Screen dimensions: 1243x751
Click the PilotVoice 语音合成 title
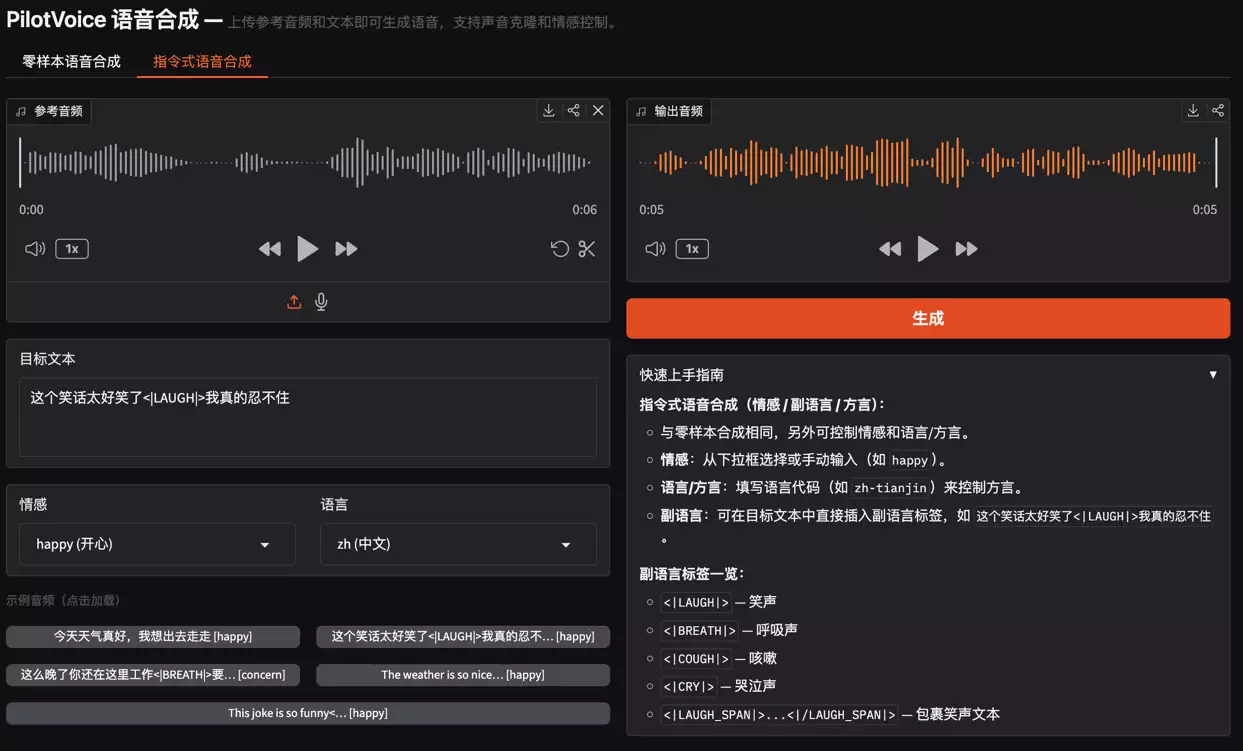click(x=103, y=19)
